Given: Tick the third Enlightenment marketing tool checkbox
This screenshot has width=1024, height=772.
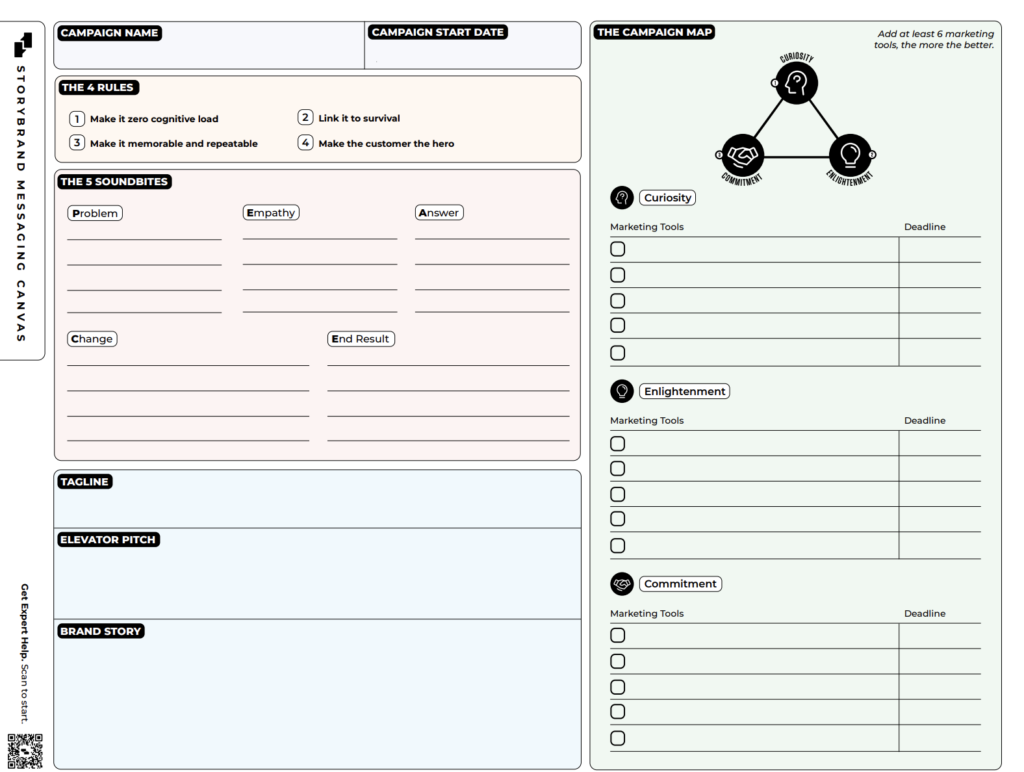Looking at the screenshot, I should pos(617,494).
